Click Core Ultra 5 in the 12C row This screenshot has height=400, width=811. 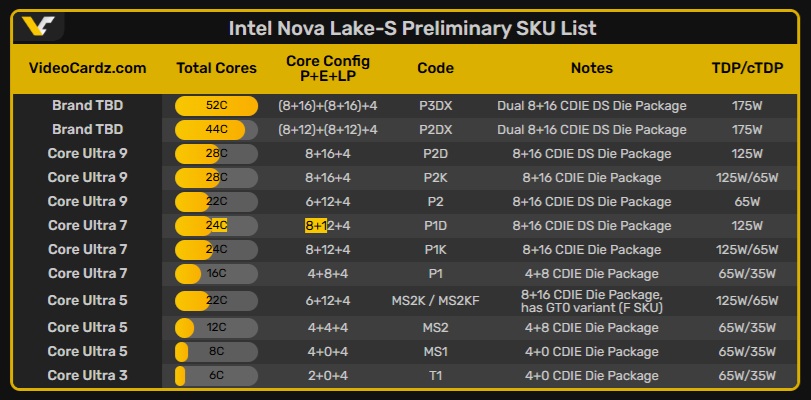click(87, 328)
